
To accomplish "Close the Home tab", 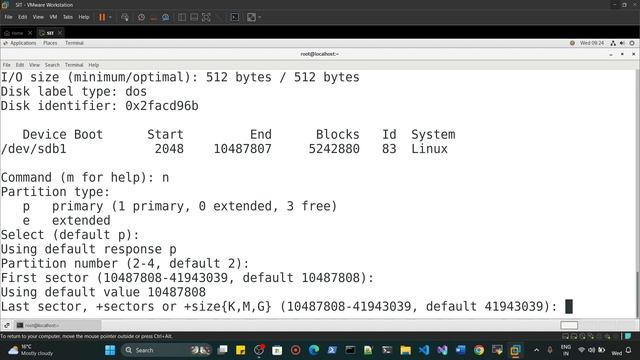I will click(x=30, y=33).
